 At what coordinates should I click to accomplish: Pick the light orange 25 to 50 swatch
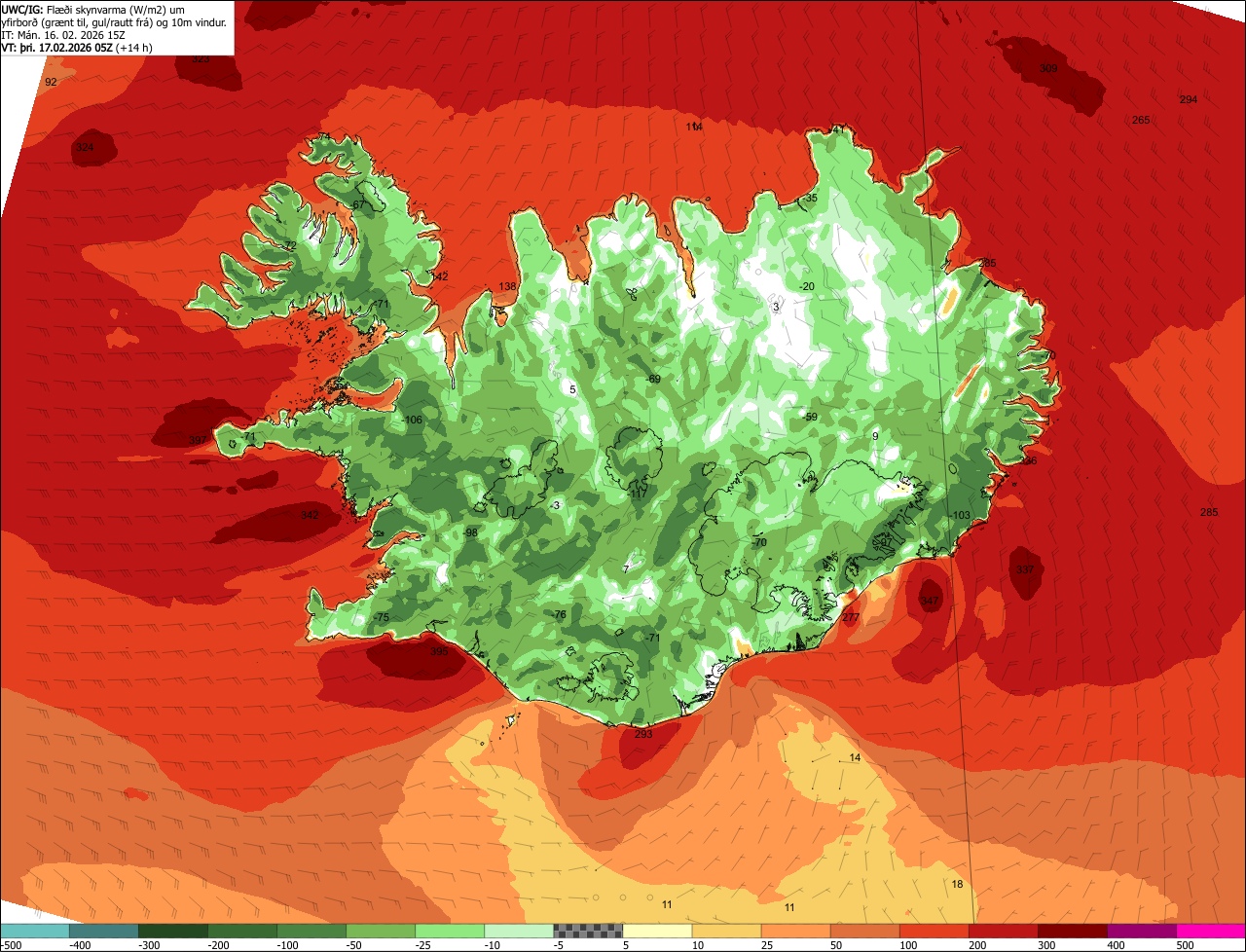point(795,931)
